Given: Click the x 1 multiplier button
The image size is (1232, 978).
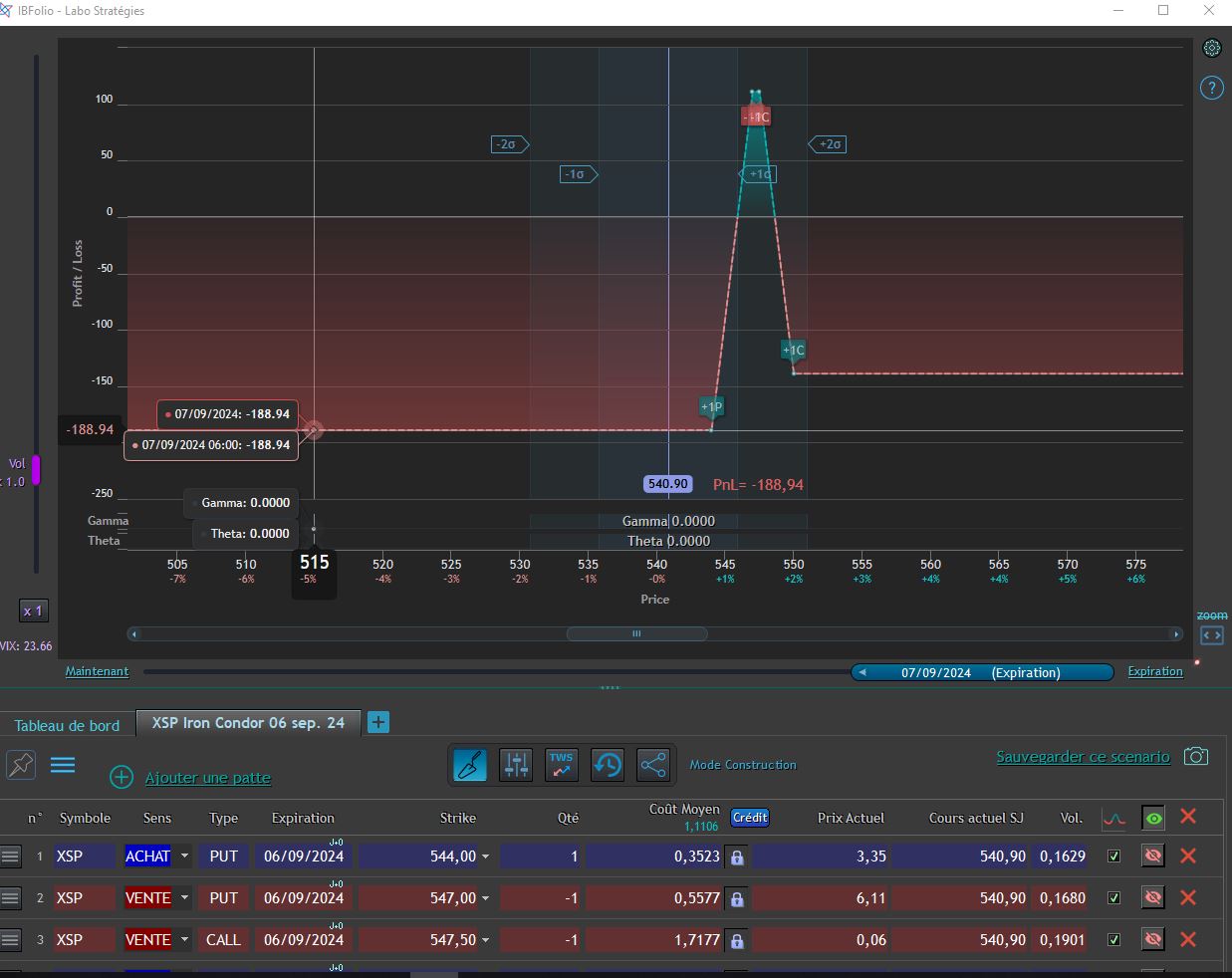Looking at the screenshot, I should coord(33,611).
